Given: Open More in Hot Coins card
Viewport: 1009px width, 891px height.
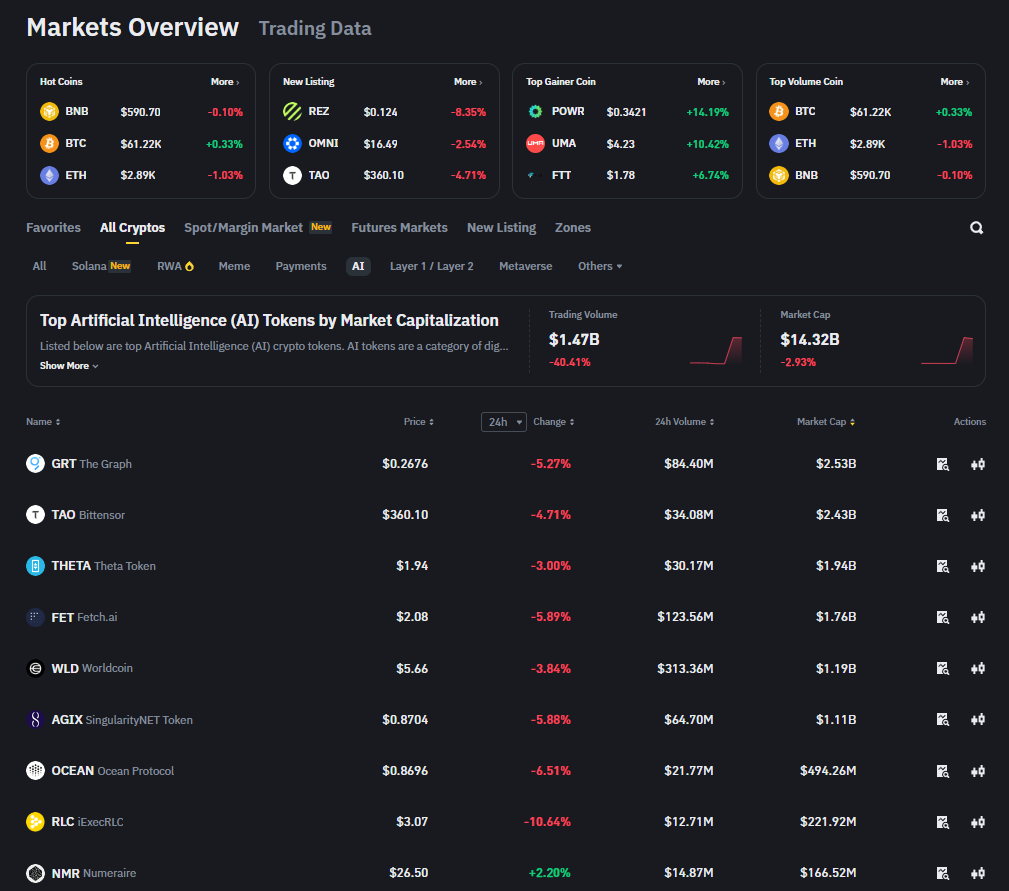Looking at the screenshot, I should pos(225,82).
